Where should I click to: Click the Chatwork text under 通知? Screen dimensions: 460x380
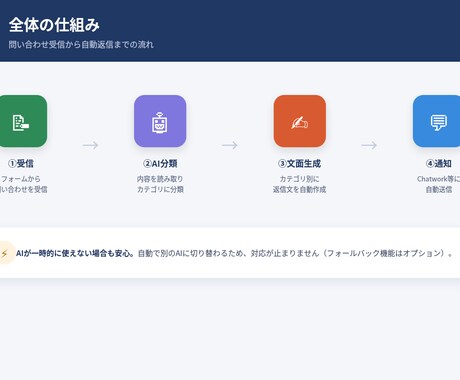coord(432,179)
